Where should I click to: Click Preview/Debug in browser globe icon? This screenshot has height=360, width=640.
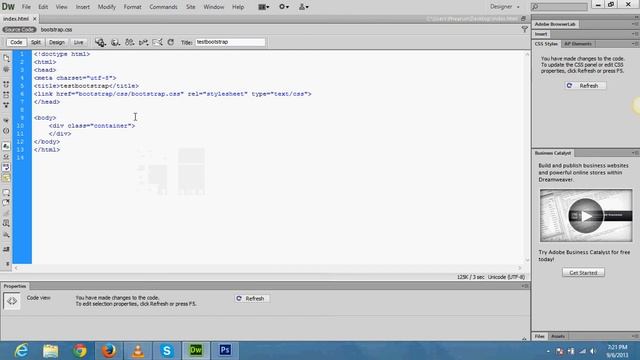click(x=116, y=42)
